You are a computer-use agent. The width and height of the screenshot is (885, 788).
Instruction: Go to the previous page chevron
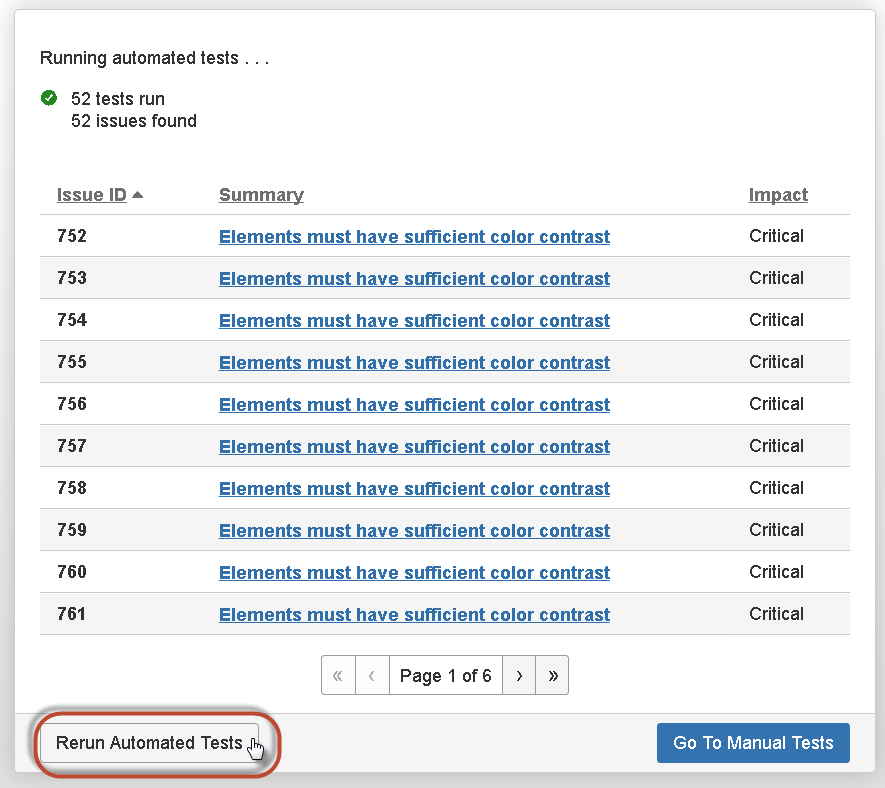click(x=372, y=675)
